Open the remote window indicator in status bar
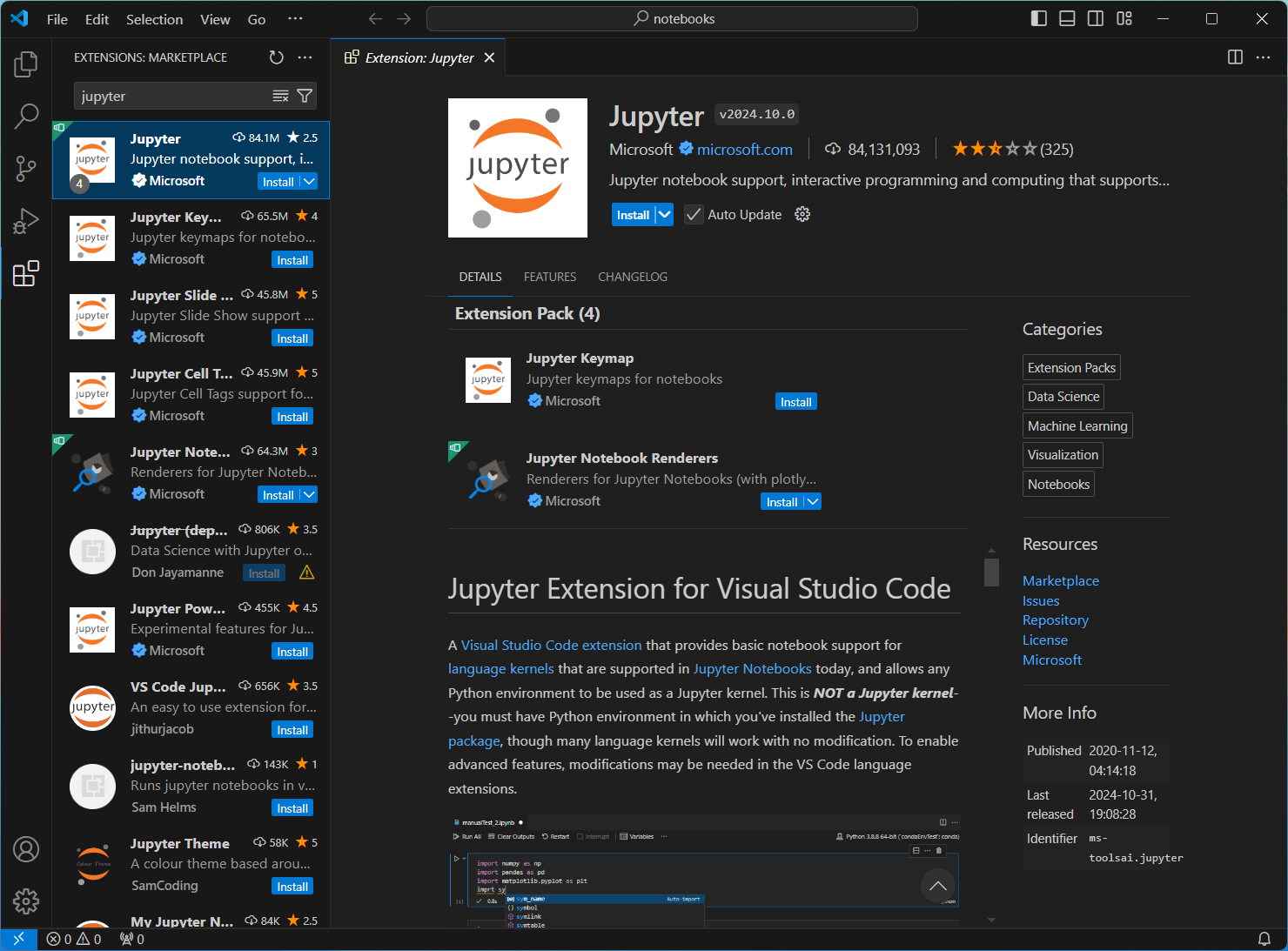This screenshot has height=951, width=1288. [x=19, y=939]
